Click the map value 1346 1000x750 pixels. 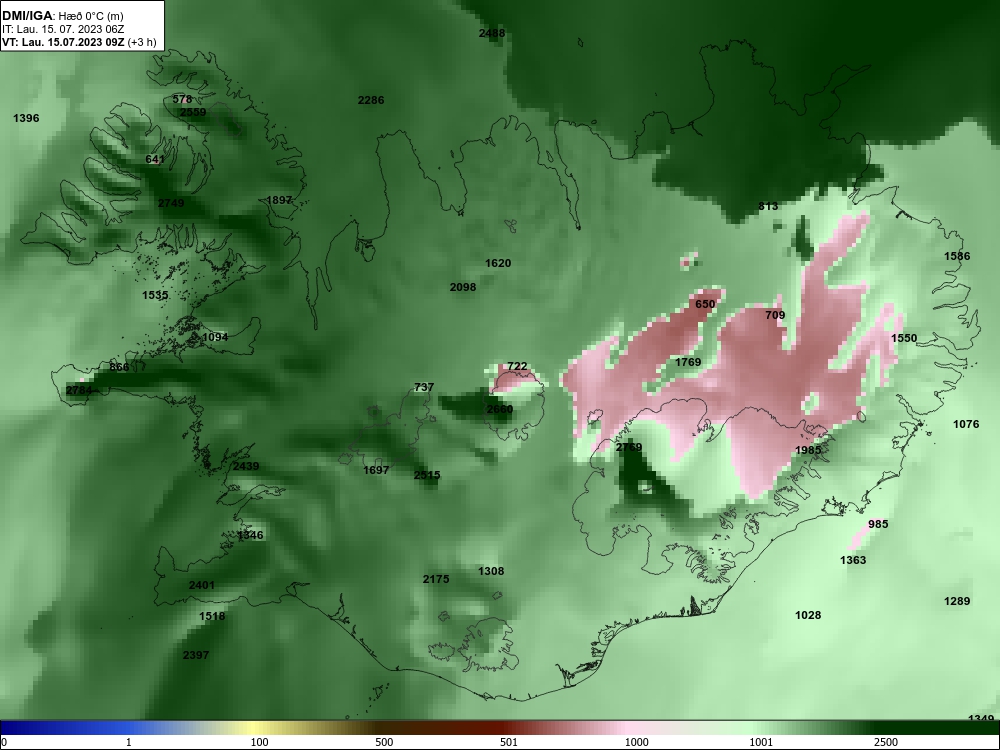(250, 535)
